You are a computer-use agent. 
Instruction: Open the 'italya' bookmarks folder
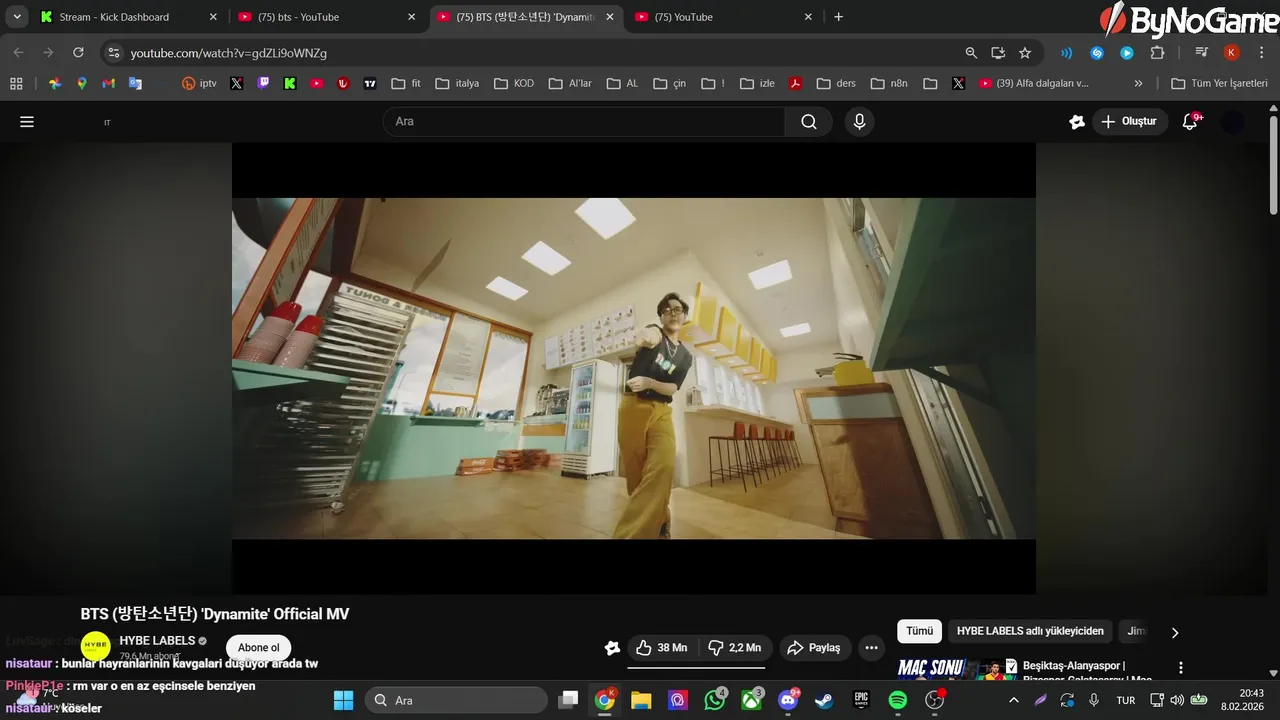pyautogui.click(x=458, y=84)
